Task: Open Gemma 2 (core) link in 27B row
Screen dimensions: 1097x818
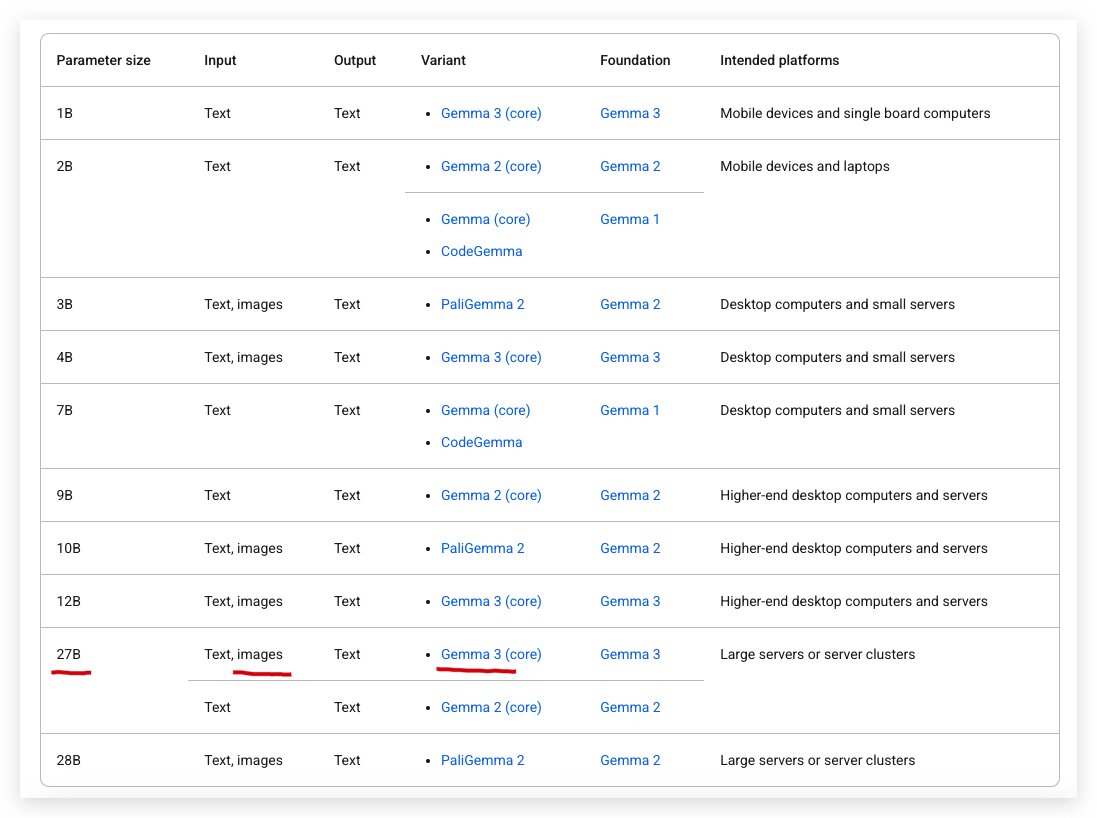Action: pyautogui.click(x=490, y=707)
